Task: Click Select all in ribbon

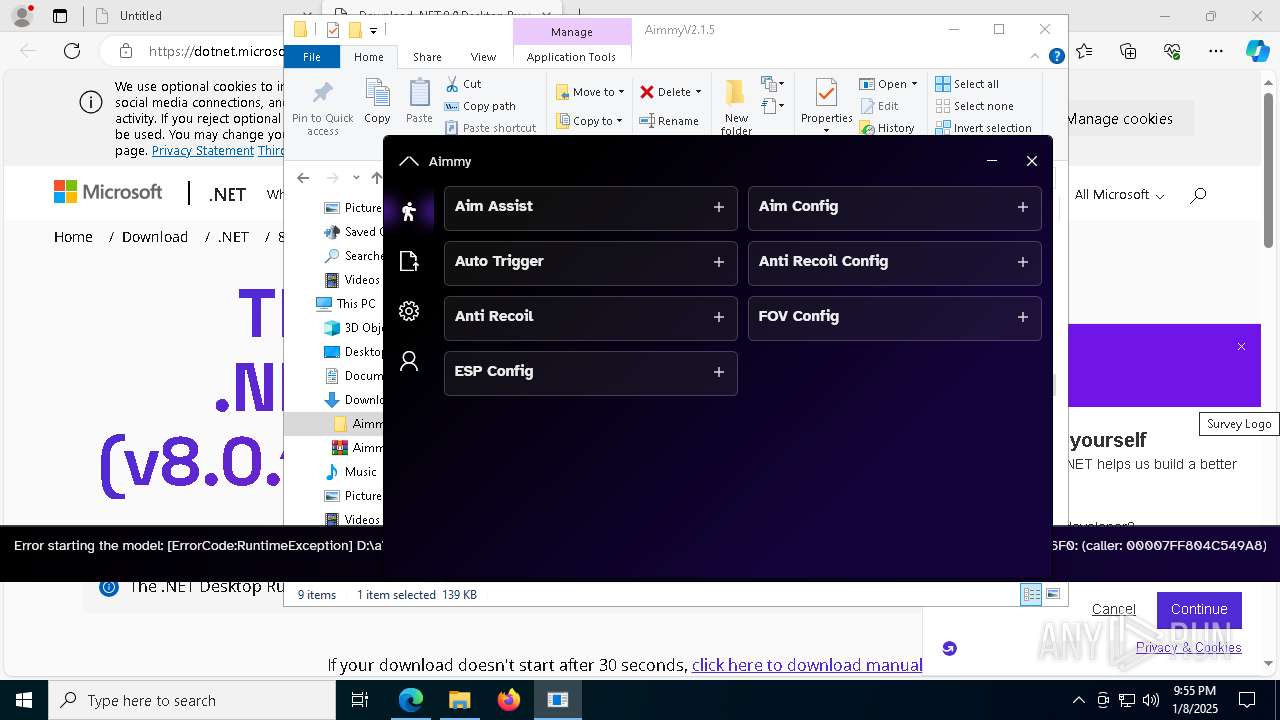Action: [x=967, y=84]
